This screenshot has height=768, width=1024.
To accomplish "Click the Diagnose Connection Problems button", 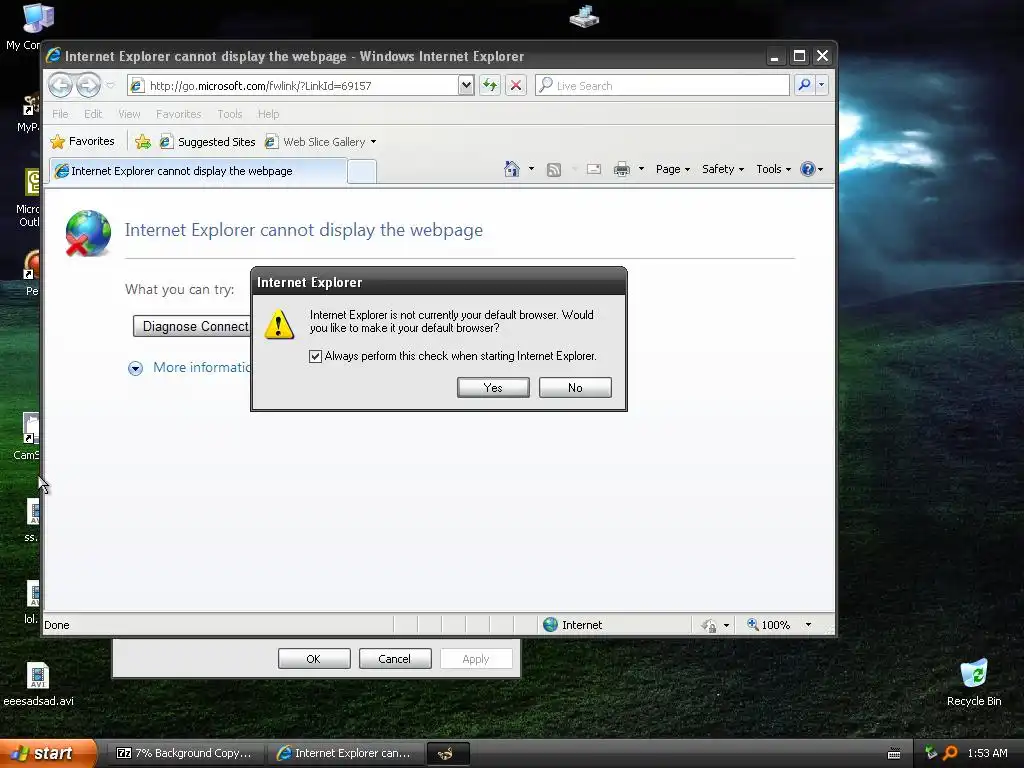I will click(x=191, y=326).
